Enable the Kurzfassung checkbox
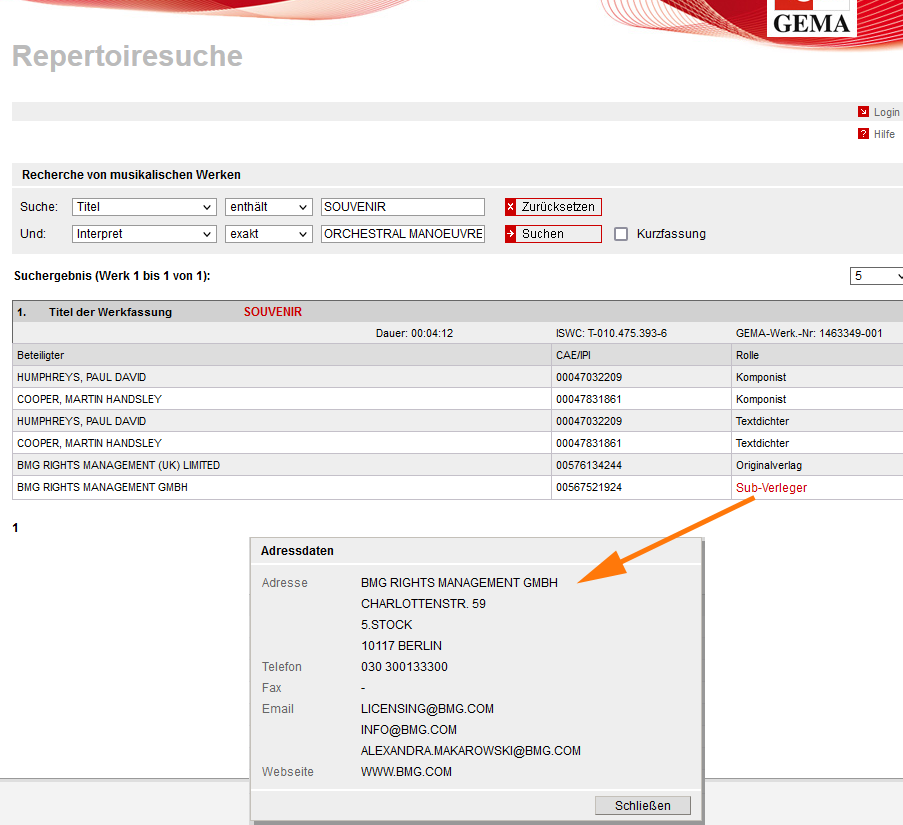 [x=621, y=234]
